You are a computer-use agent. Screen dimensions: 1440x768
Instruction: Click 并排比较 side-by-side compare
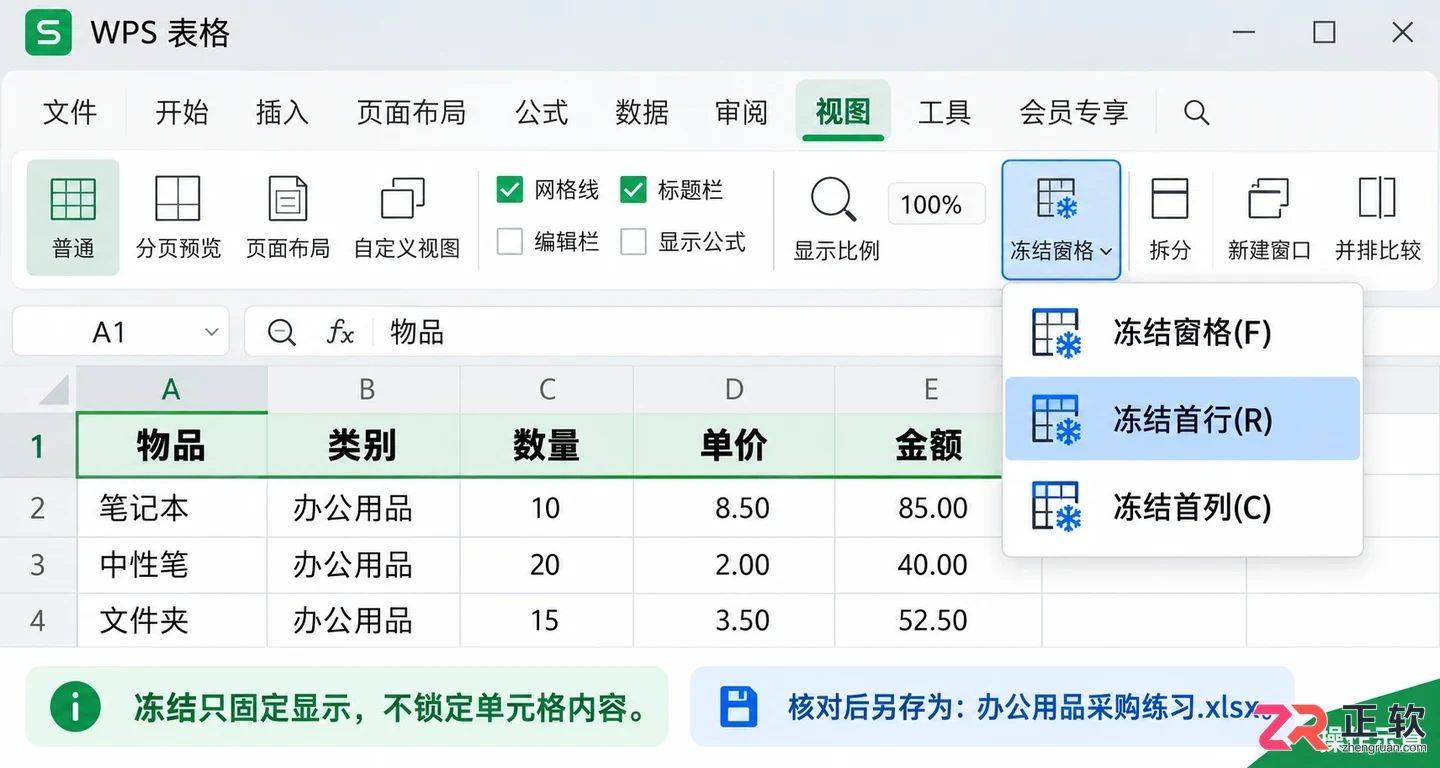point(1377,198)
